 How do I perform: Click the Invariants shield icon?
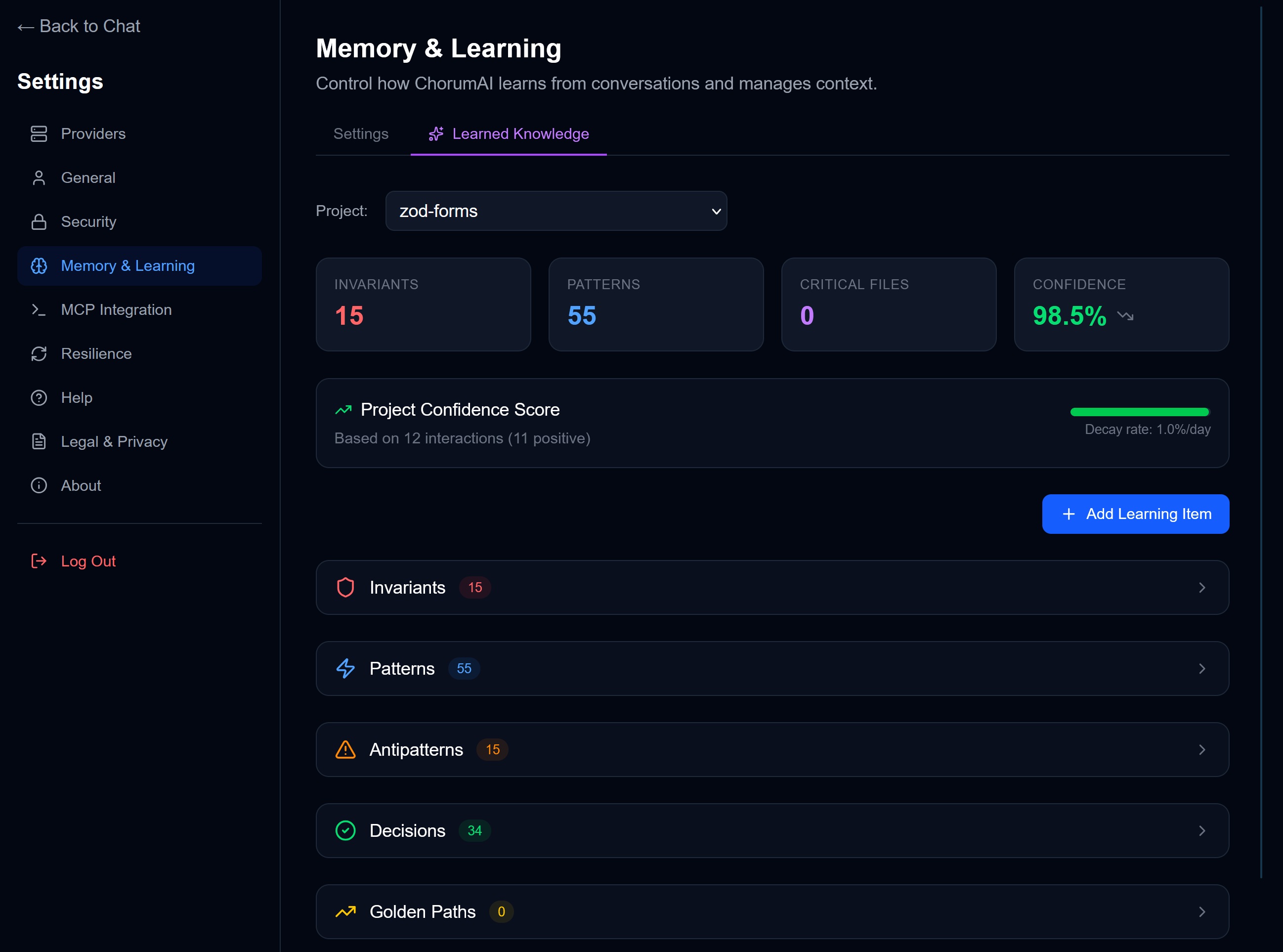[345, 587]
